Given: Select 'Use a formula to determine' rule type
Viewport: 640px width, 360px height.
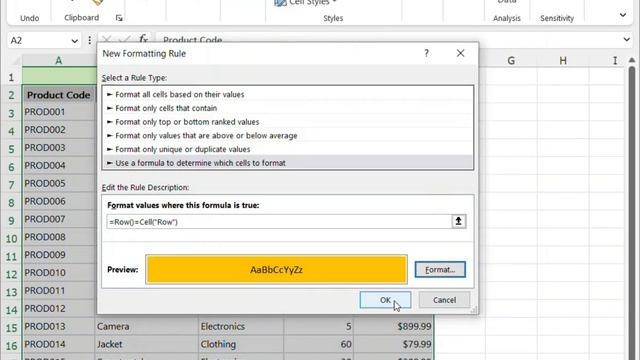Looking at the screenshot, I should click(288, 163).
